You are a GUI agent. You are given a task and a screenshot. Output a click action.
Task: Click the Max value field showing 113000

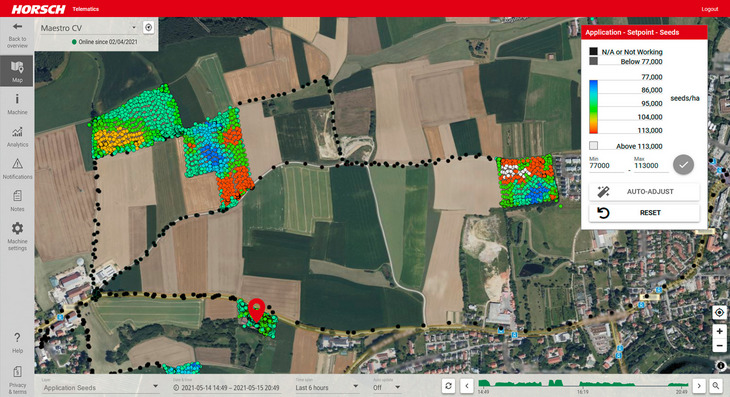pyautogui.click(x=651, y=166)
